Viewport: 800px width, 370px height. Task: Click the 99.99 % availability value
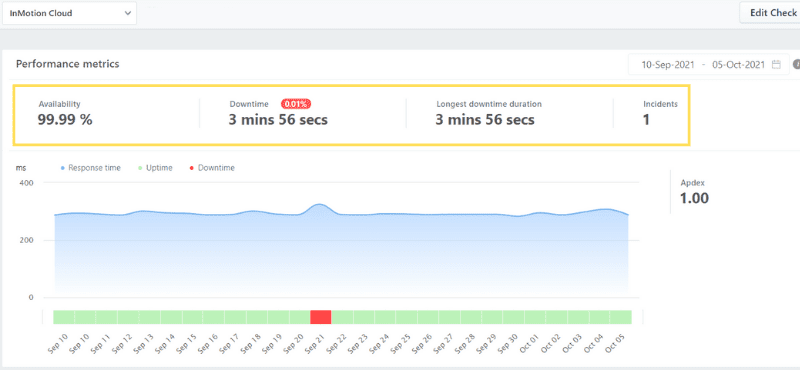(x=65, y=120)
